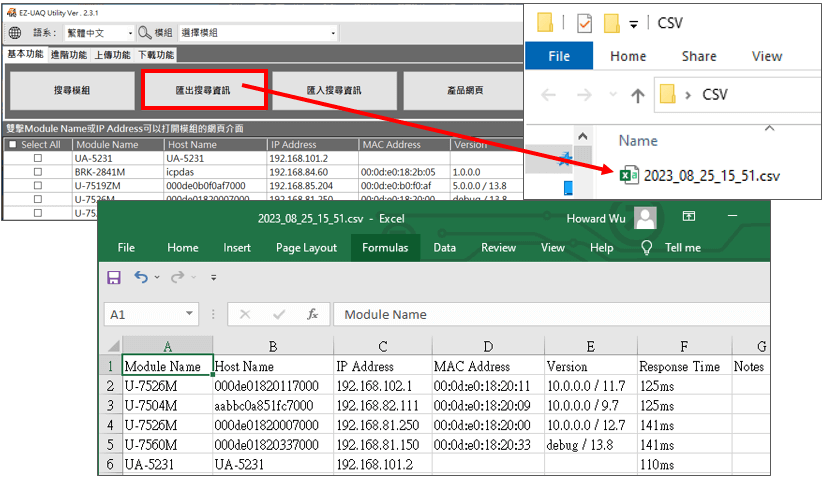Click the formula bar showing Module Name

click(551, 315)
